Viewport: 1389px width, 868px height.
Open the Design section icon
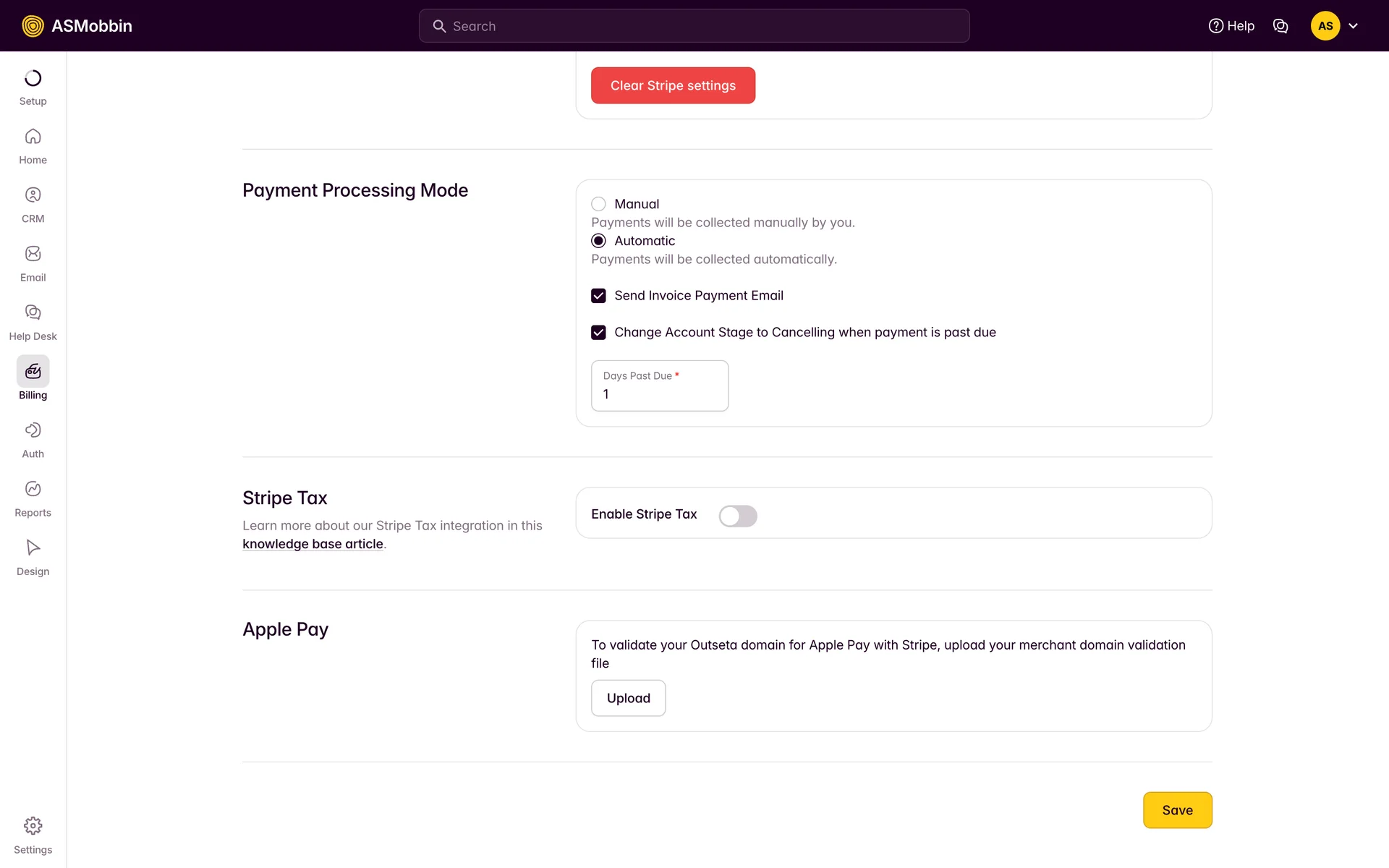click(33, 548)
